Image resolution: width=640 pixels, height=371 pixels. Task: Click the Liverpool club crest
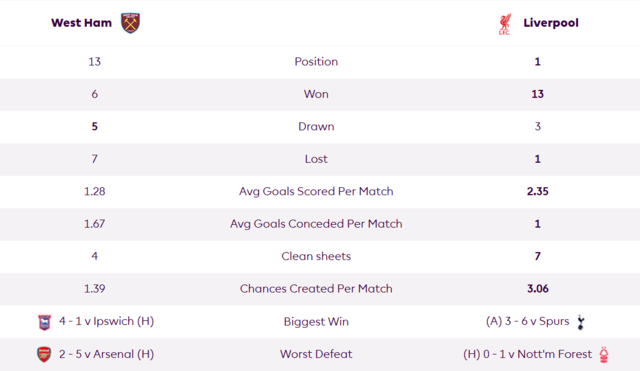[505, 24]
